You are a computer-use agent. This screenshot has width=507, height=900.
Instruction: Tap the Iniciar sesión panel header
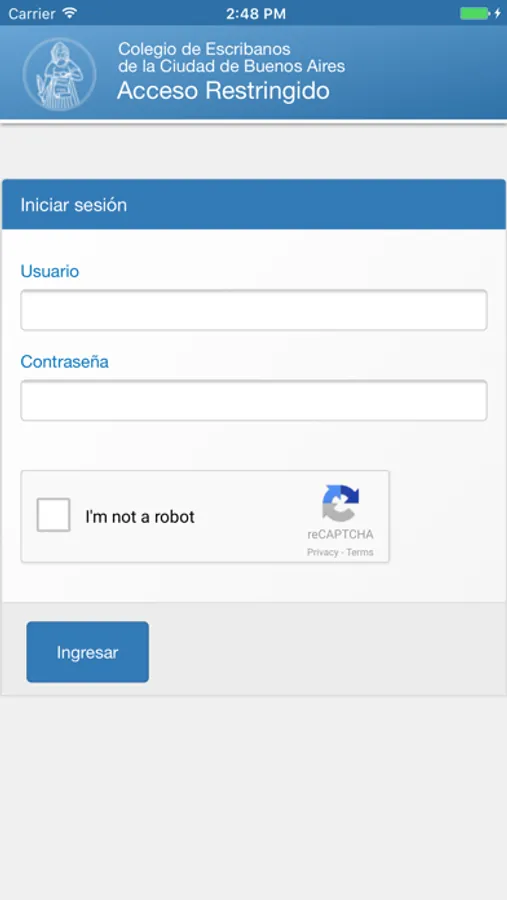[x=254, y=205]
